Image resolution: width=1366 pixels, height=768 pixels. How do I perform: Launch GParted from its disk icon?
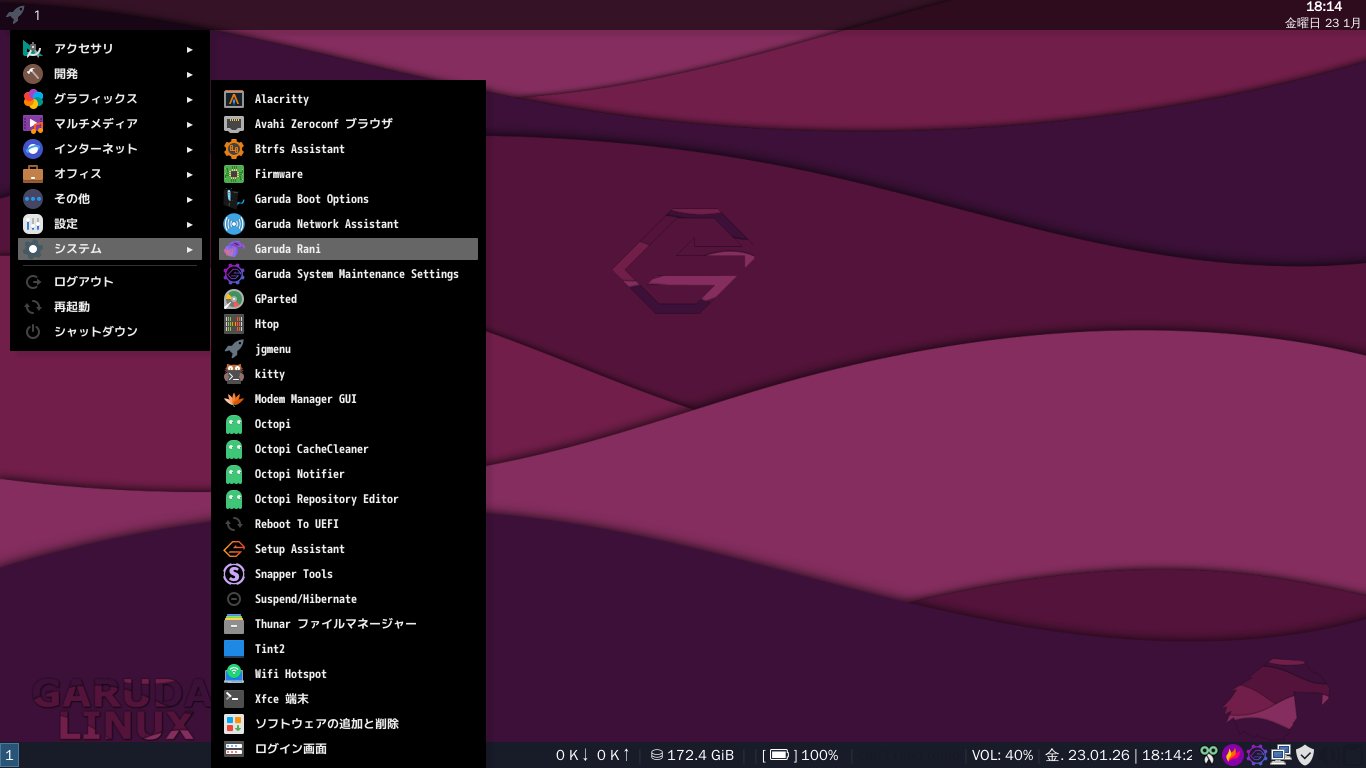pos(234,299)
